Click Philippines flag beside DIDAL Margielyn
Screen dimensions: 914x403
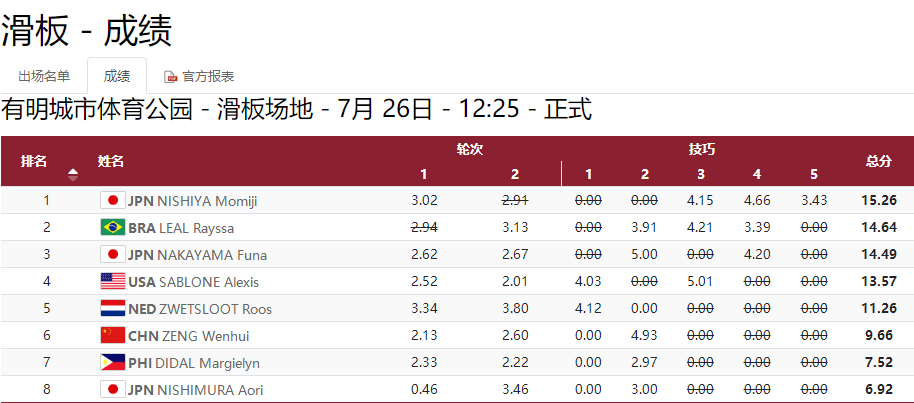tap(113, 363)
